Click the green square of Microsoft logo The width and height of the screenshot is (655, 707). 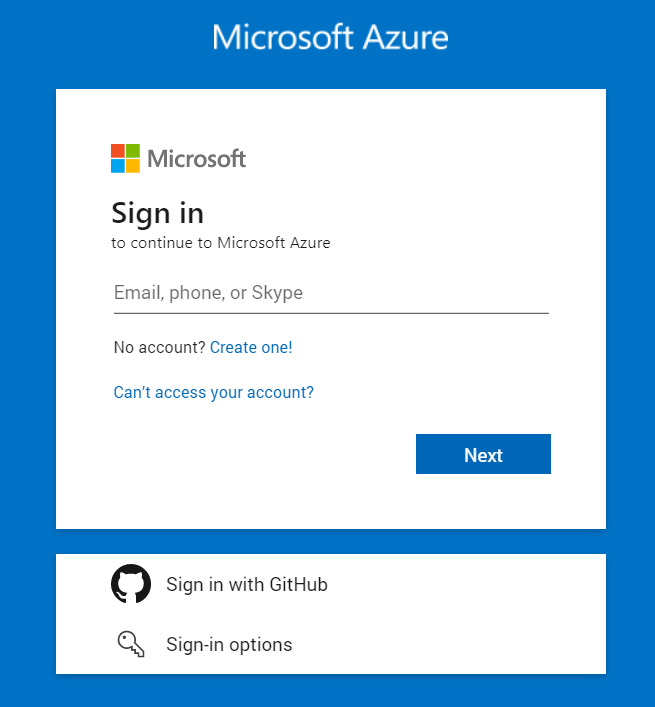tap(133, 151)
